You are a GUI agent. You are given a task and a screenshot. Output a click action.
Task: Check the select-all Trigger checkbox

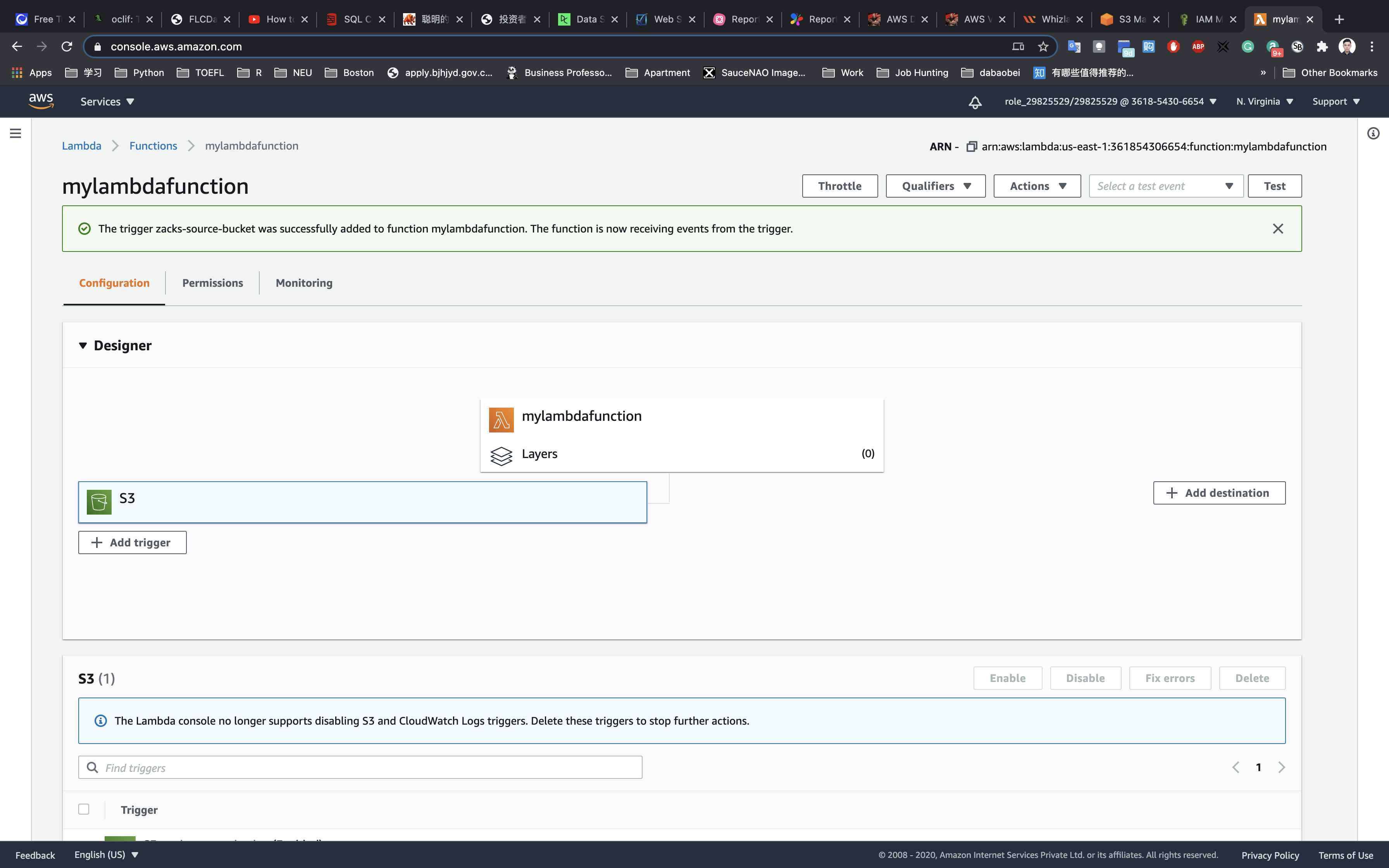coord(84,809)
